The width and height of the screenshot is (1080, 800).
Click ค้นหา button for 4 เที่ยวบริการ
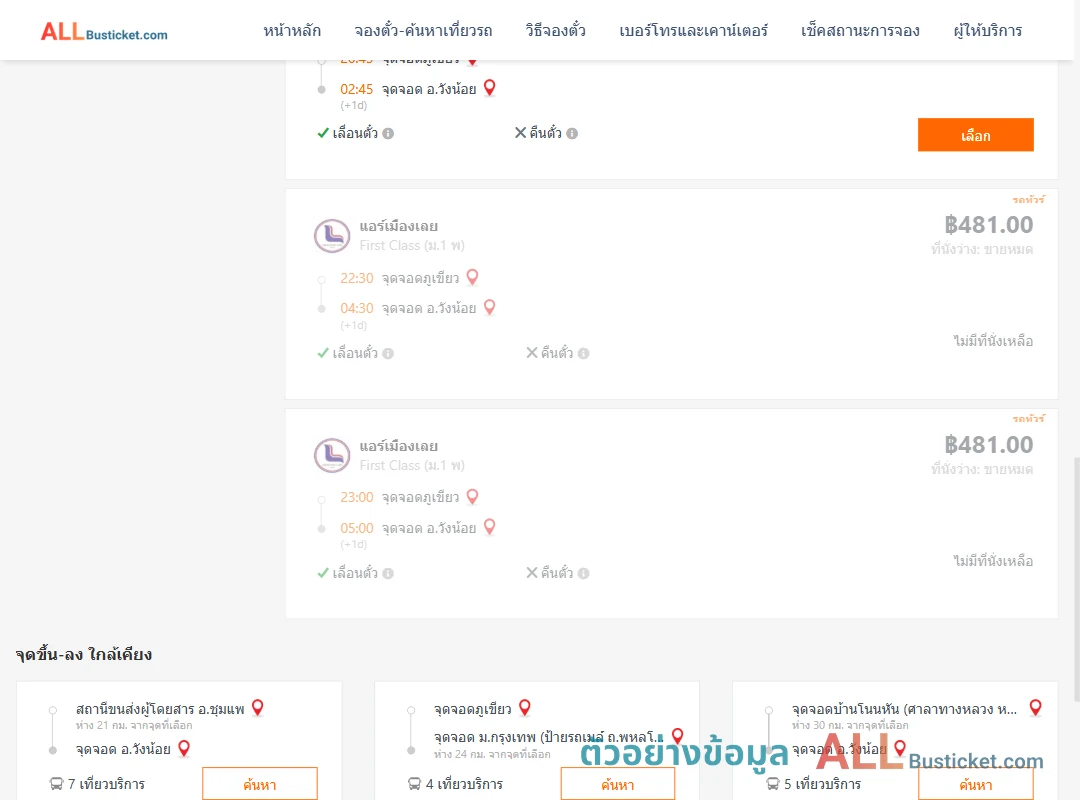pyautogui.click(x=618, y=784)
